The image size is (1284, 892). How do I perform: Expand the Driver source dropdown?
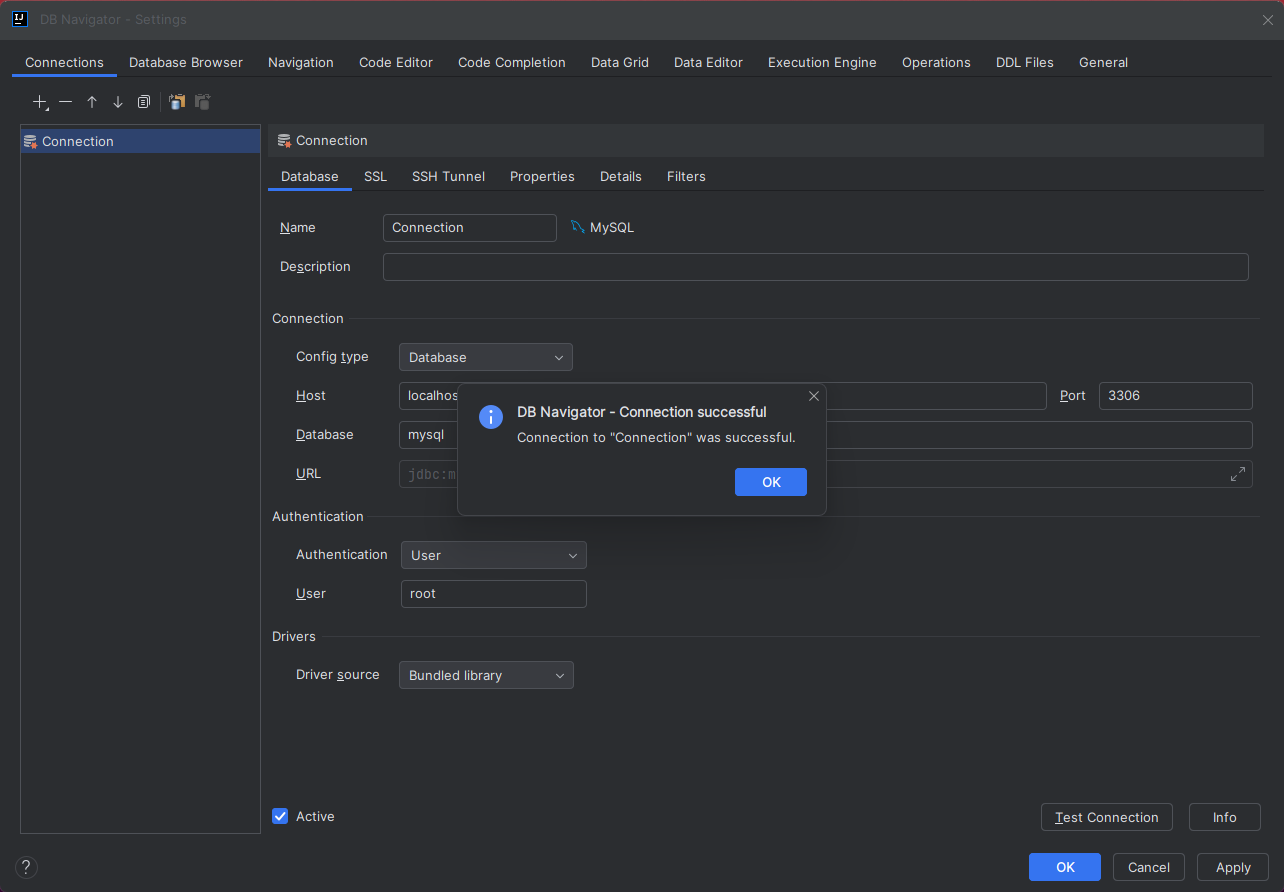coord(486,675)
